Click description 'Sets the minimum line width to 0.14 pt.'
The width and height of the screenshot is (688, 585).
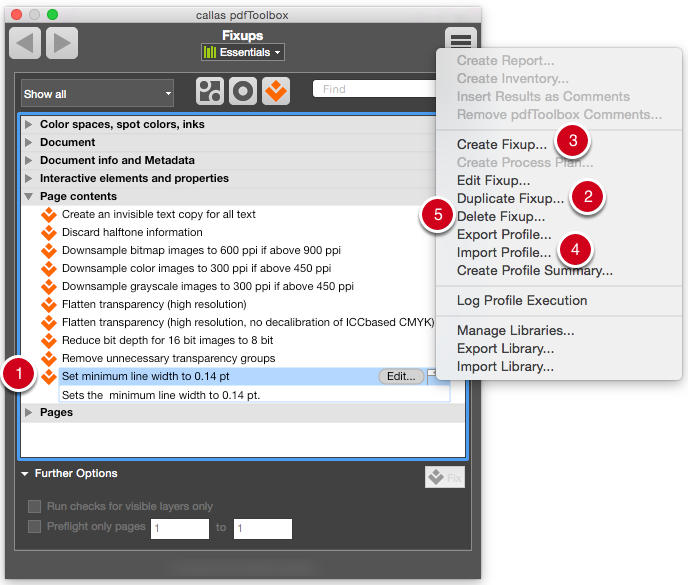click(161, 395)
